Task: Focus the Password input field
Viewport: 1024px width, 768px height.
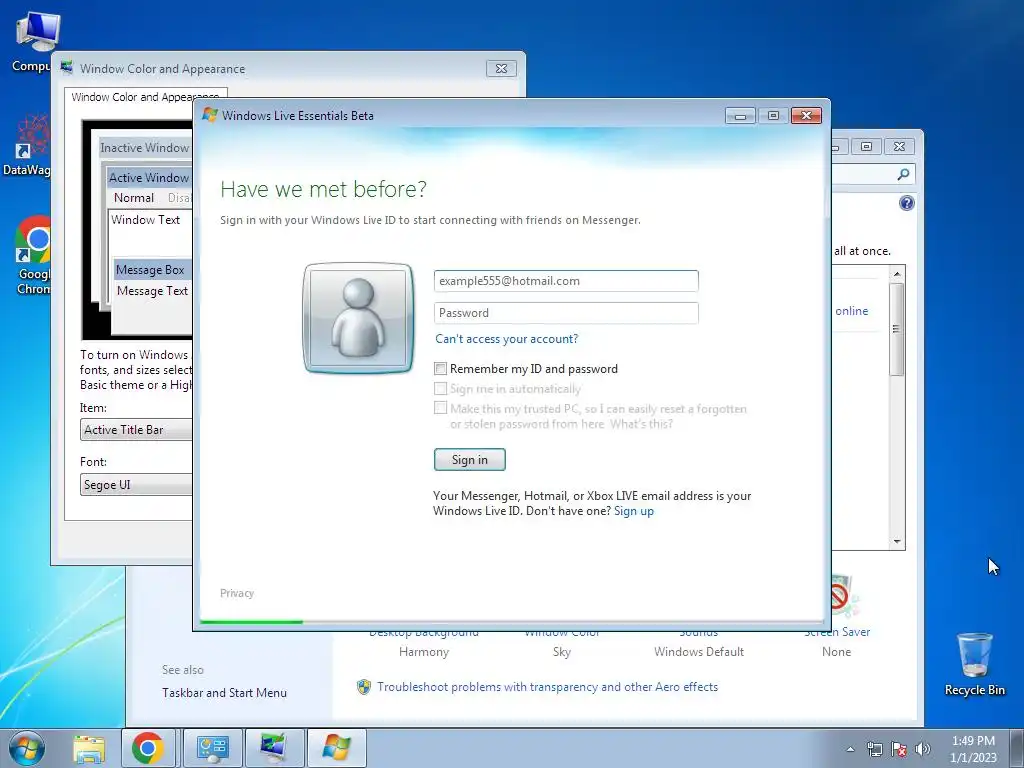Action: click(x=566, y=313)
